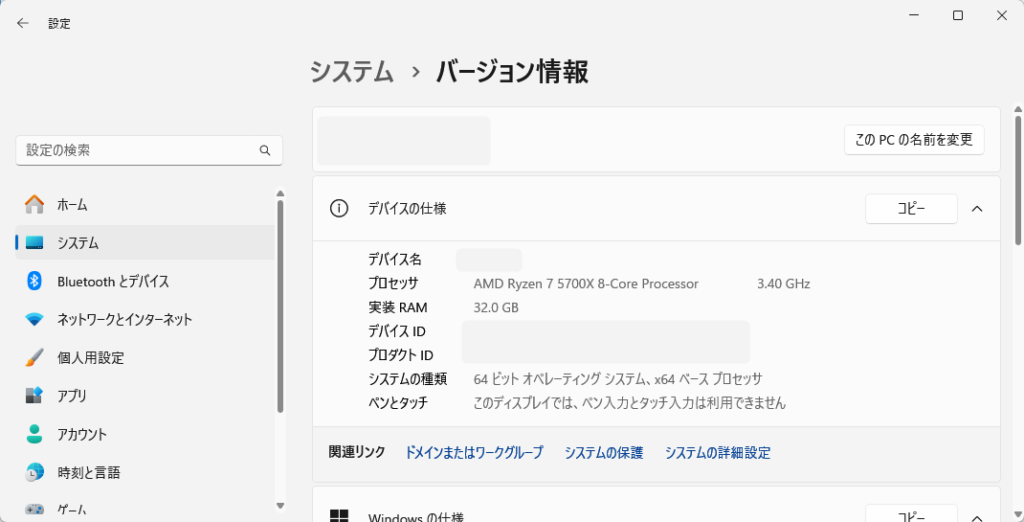The width and height of the screenshot is (1024, 522).
Task: Maximize the Settings window
Action: coord(957,16)
